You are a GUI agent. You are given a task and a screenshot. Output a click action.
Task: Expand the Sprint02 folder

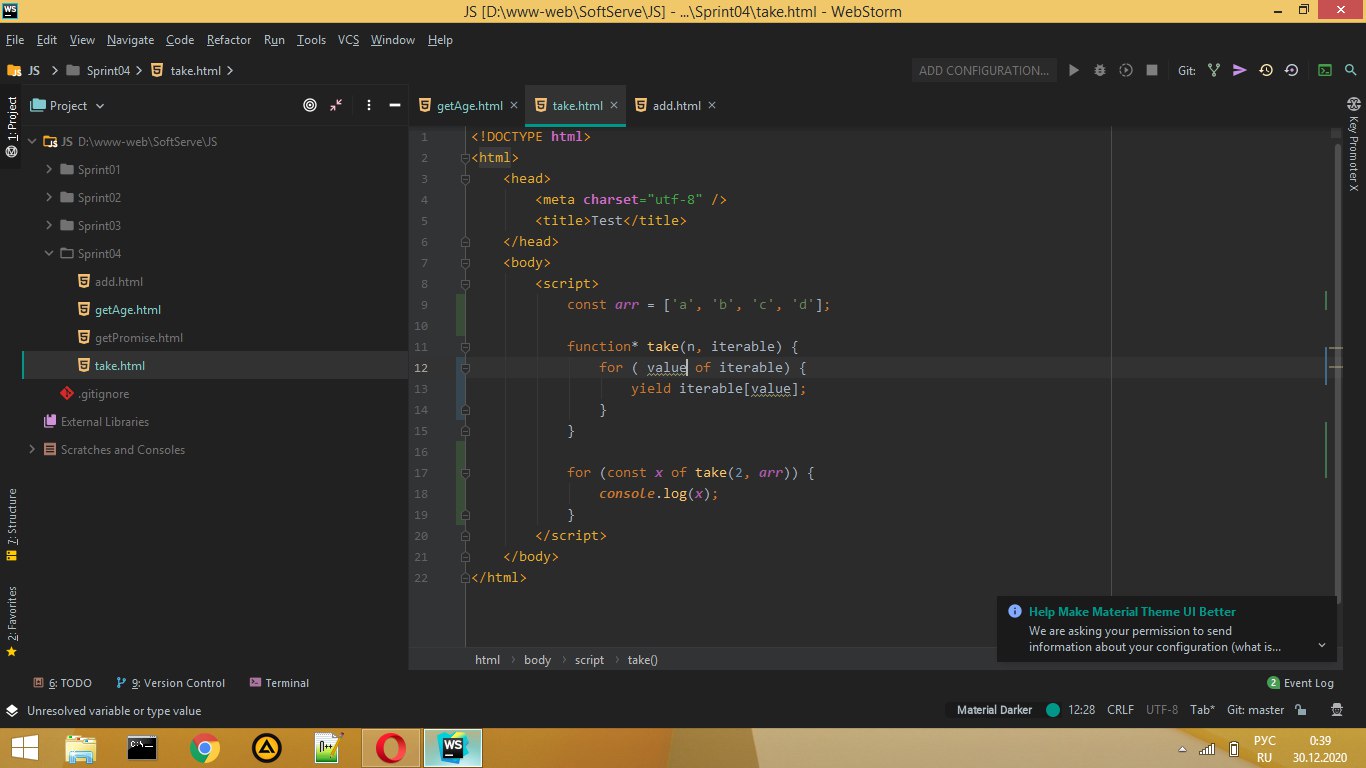(49, 197)
